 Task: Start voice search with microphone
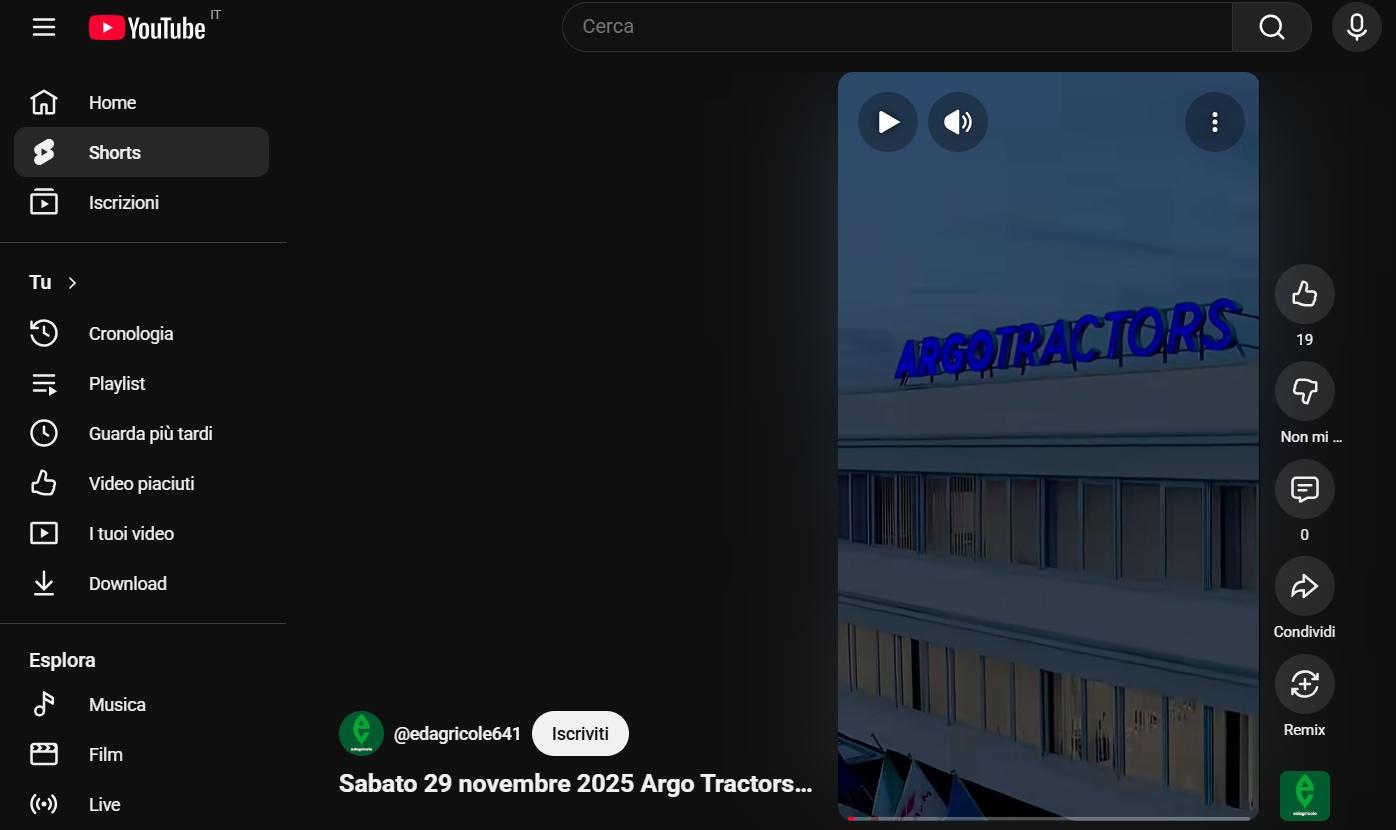coord(1356,27)
